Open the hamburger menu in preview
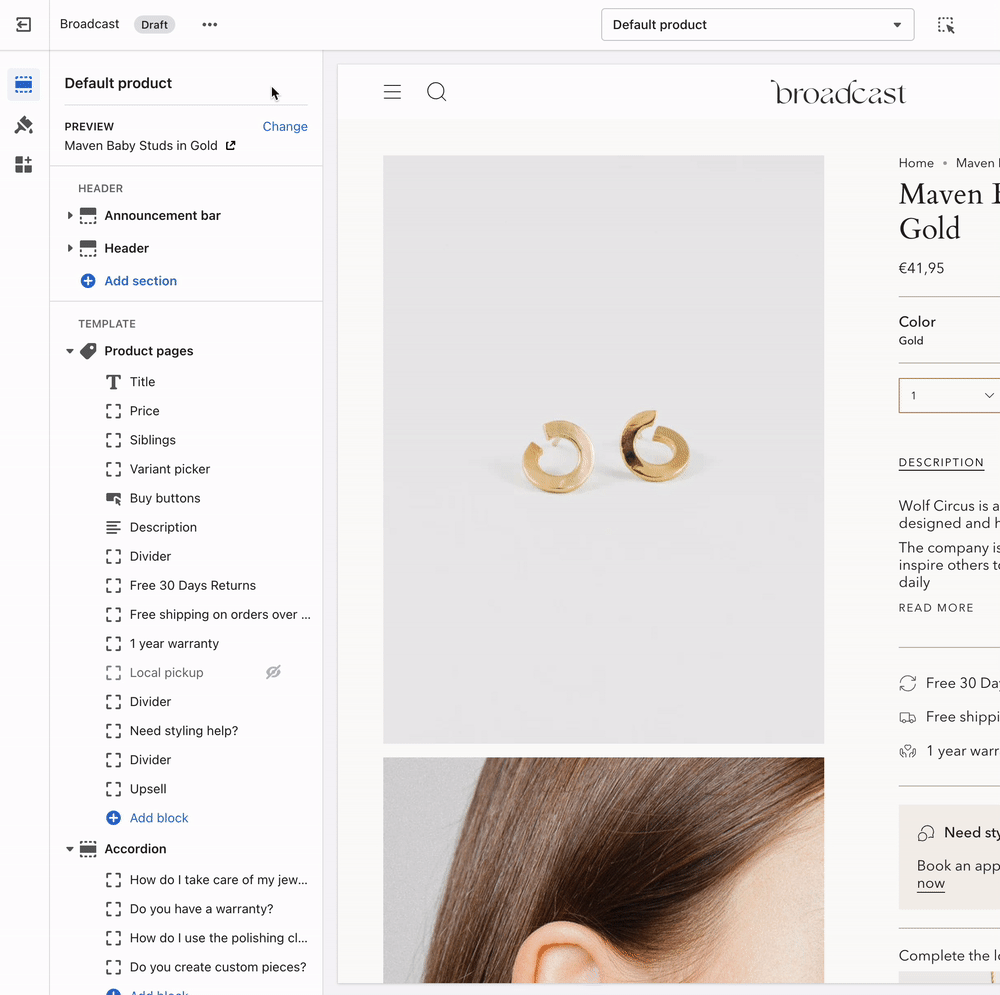Viewport: 1000px width, 995px height. (x=392, y=92)
